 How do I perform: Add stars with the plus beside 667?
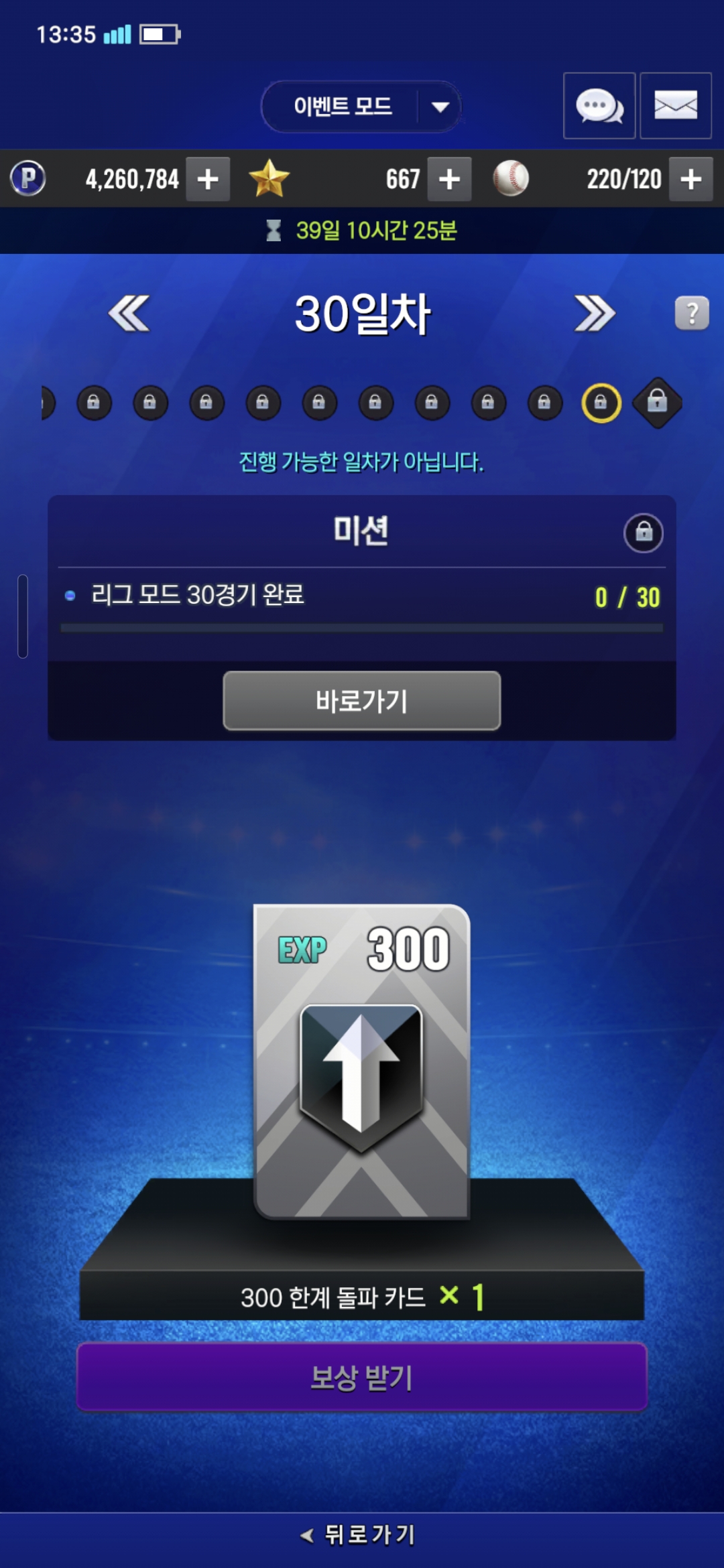tap(449, 179)
